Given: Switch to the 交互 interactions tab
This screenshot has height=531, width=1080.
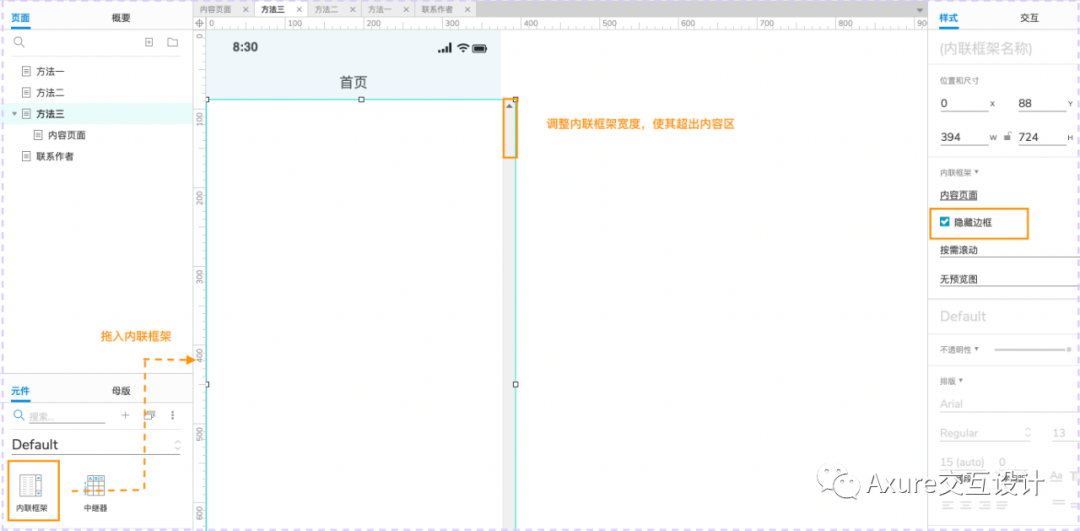Looking at the screenshot, I should pyautogui.click(x=1029, y=18).
